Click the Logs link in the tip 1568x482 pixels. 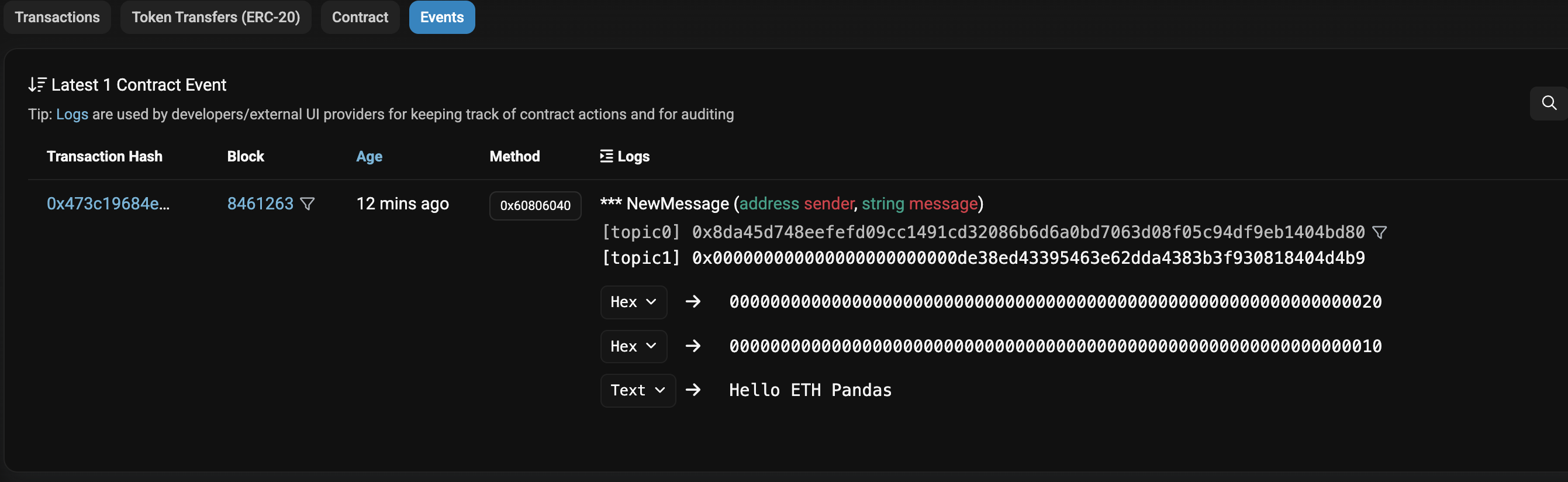tap(72, 114)
